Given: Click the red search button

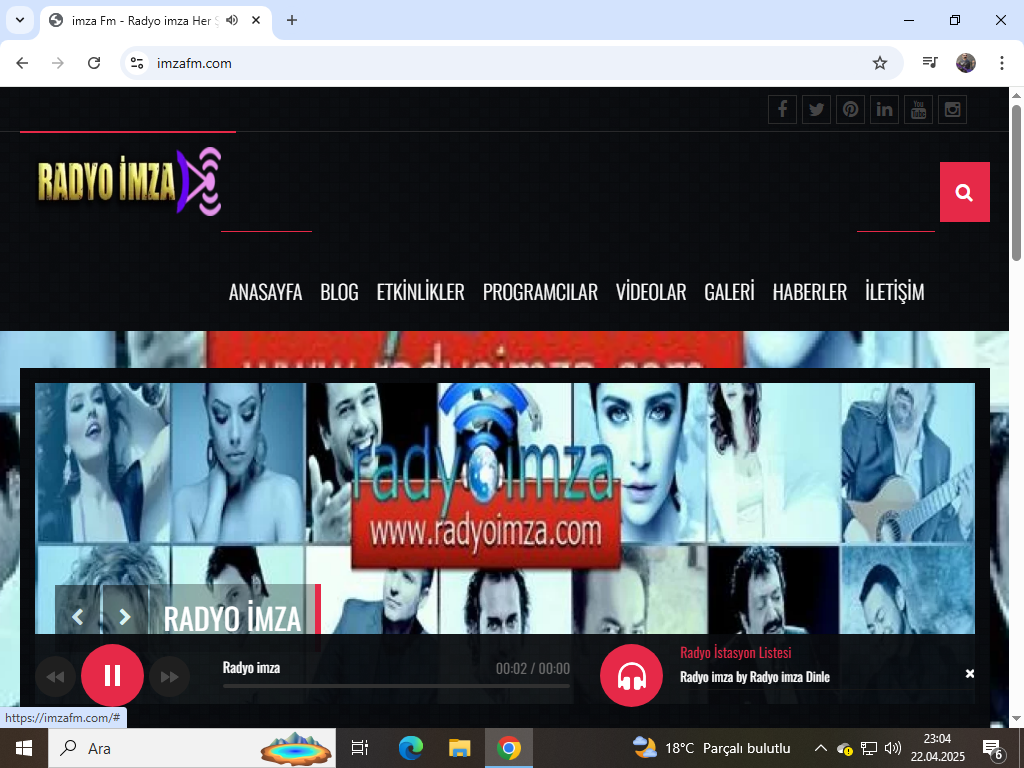Looking at the screenshot, I should click(x=965, y=192).
